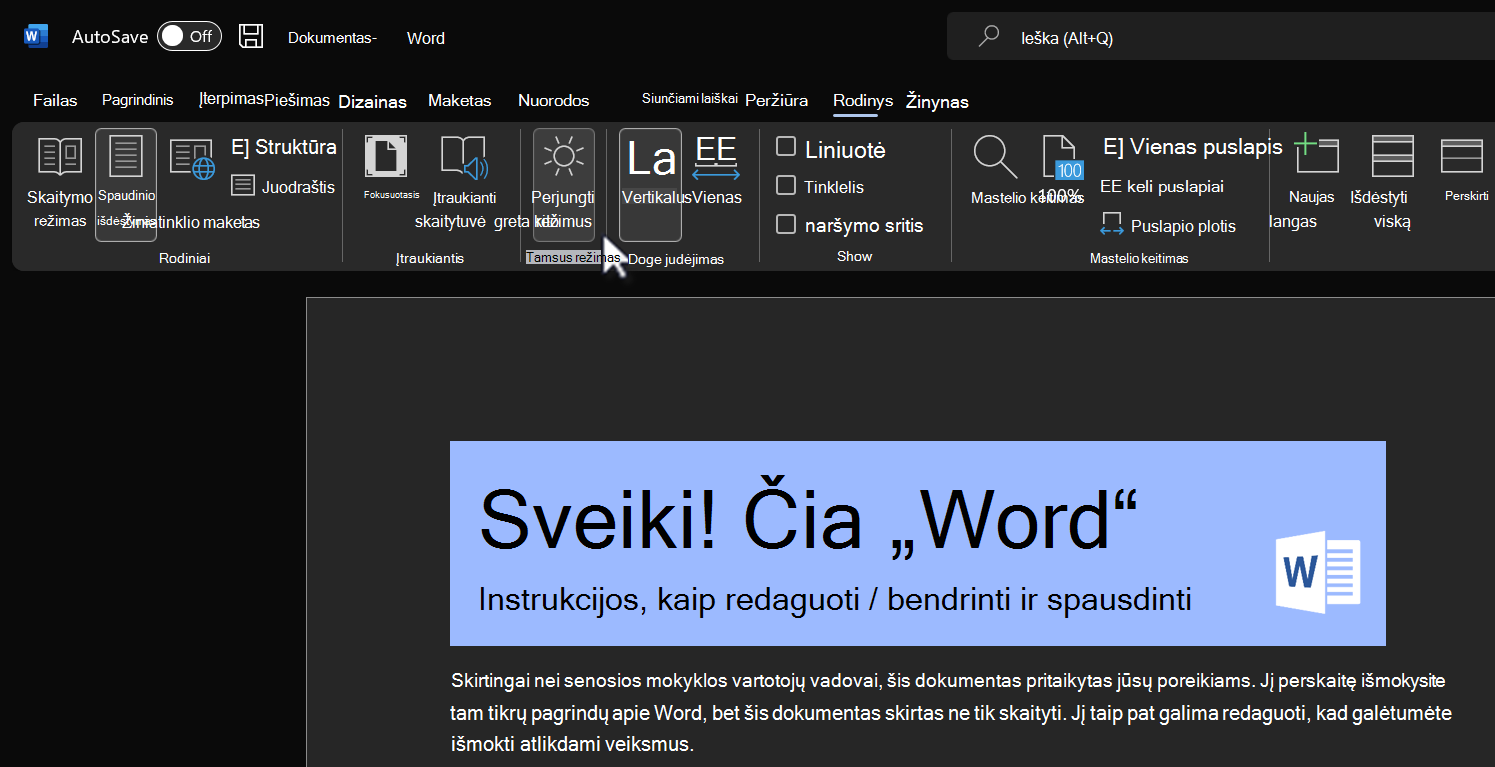Launch Įtraukianti skaitytuvė immersive reader

pos(462,158)
